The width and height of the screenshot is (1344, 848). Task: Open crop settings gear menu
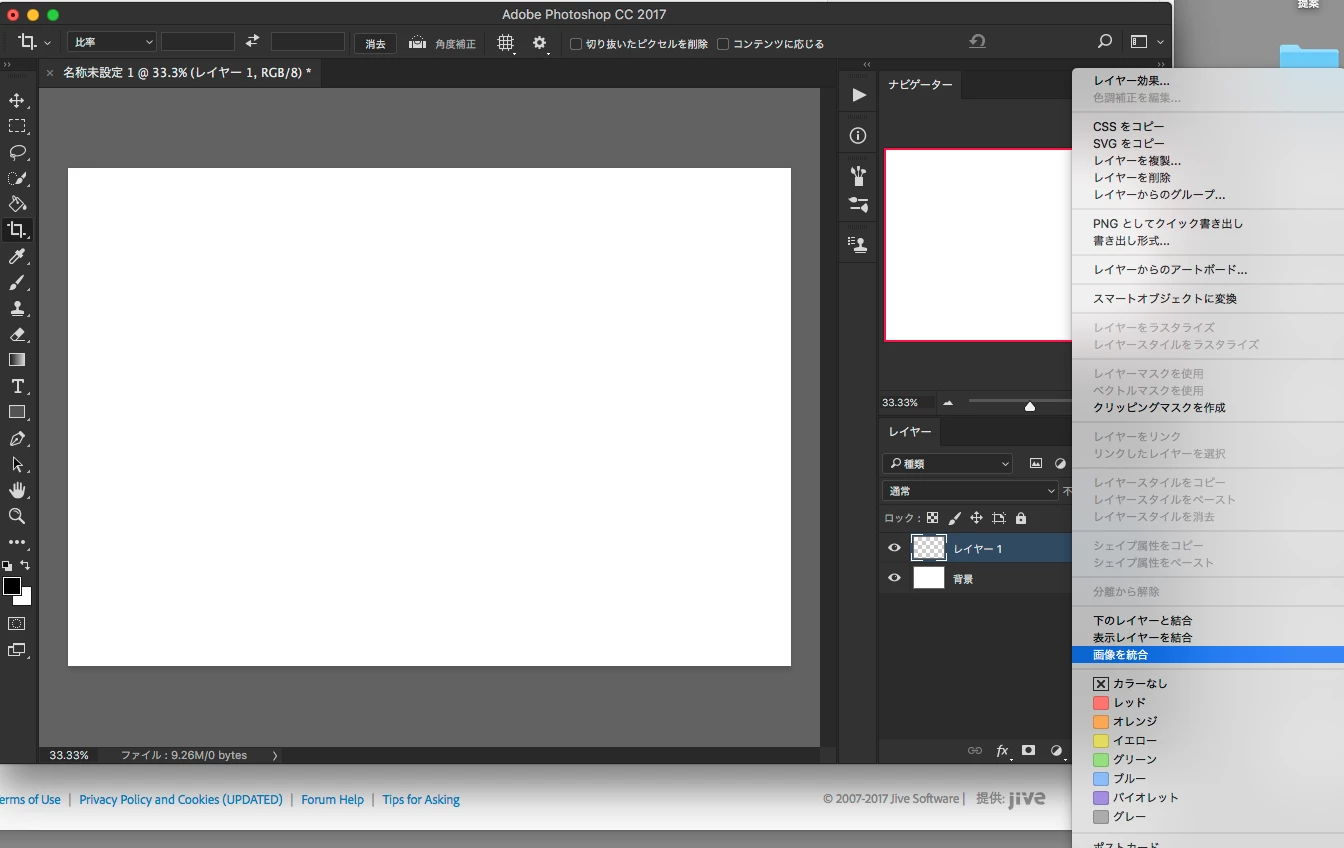click(x=541, y=43)
